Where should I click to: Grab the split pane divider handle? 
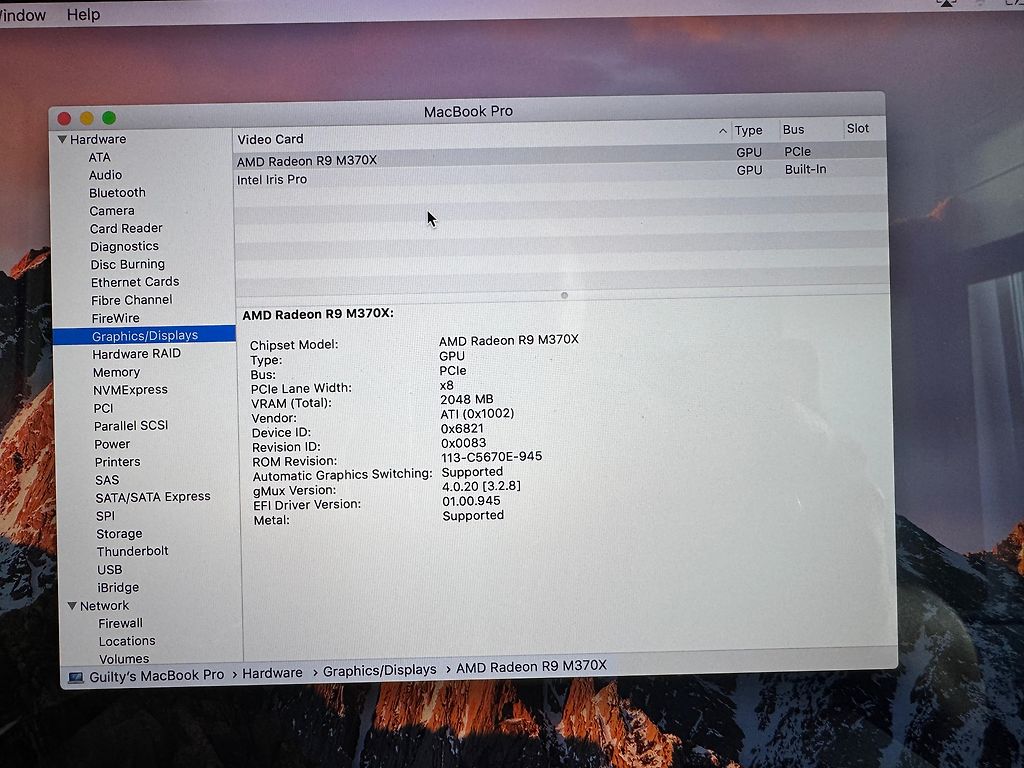(x=564, y=296)
